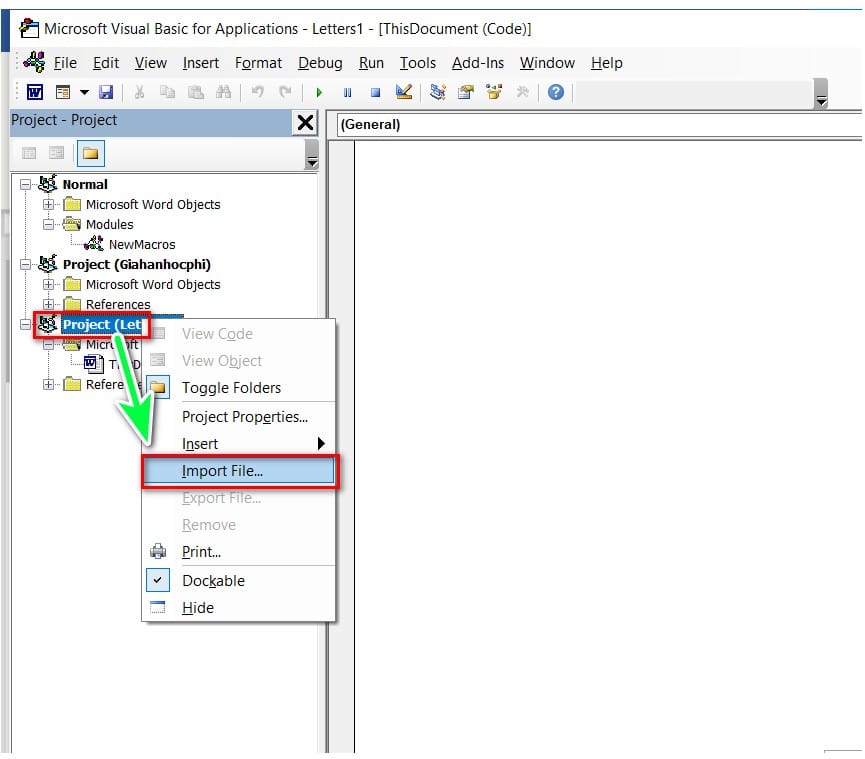The width and height of the screenshot is (865, 759).
Task: Collapse the Modules folder under Normal
Action: (x=49, y=225)
